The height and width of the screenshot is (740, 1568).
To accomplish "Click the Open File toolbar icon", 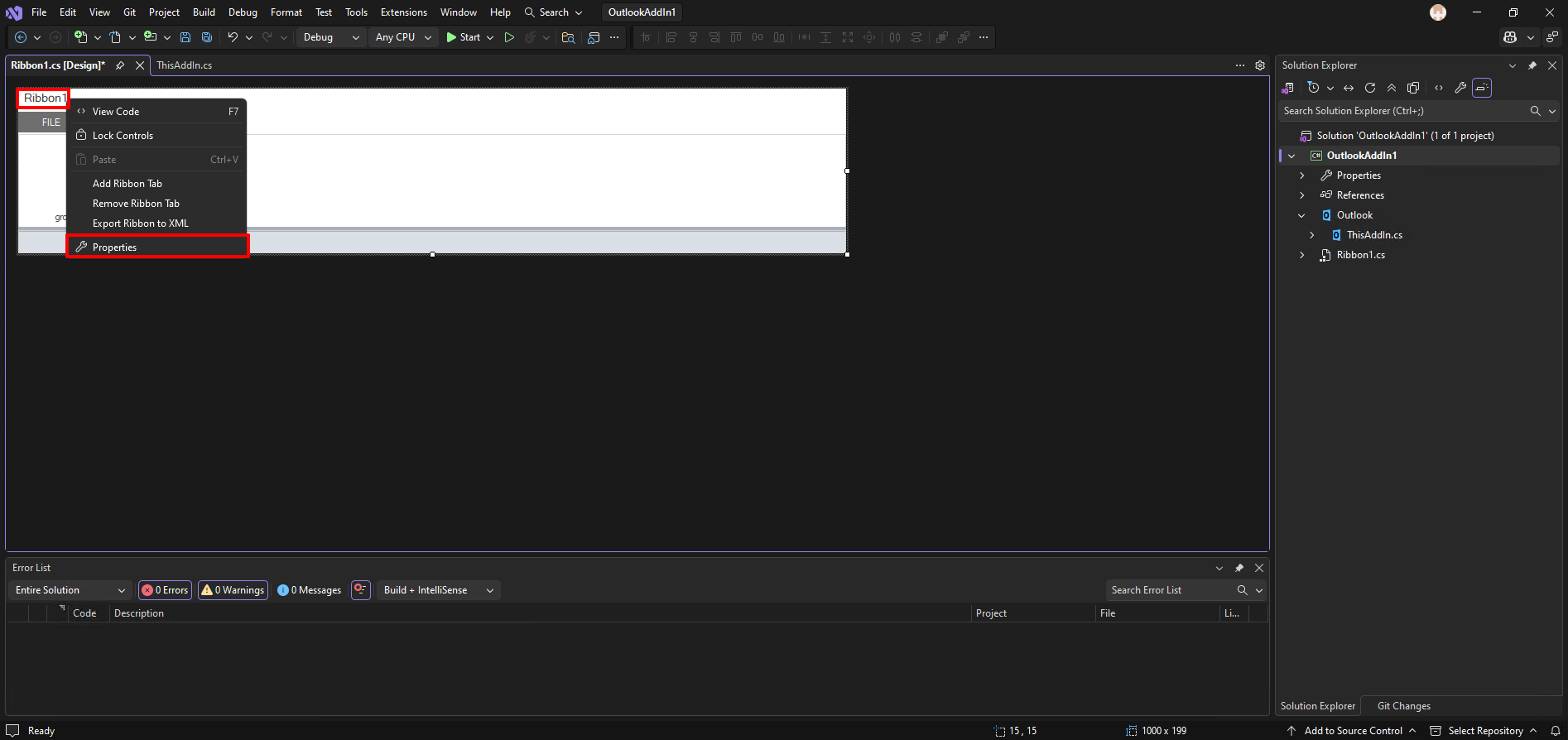I will [115, 37].
